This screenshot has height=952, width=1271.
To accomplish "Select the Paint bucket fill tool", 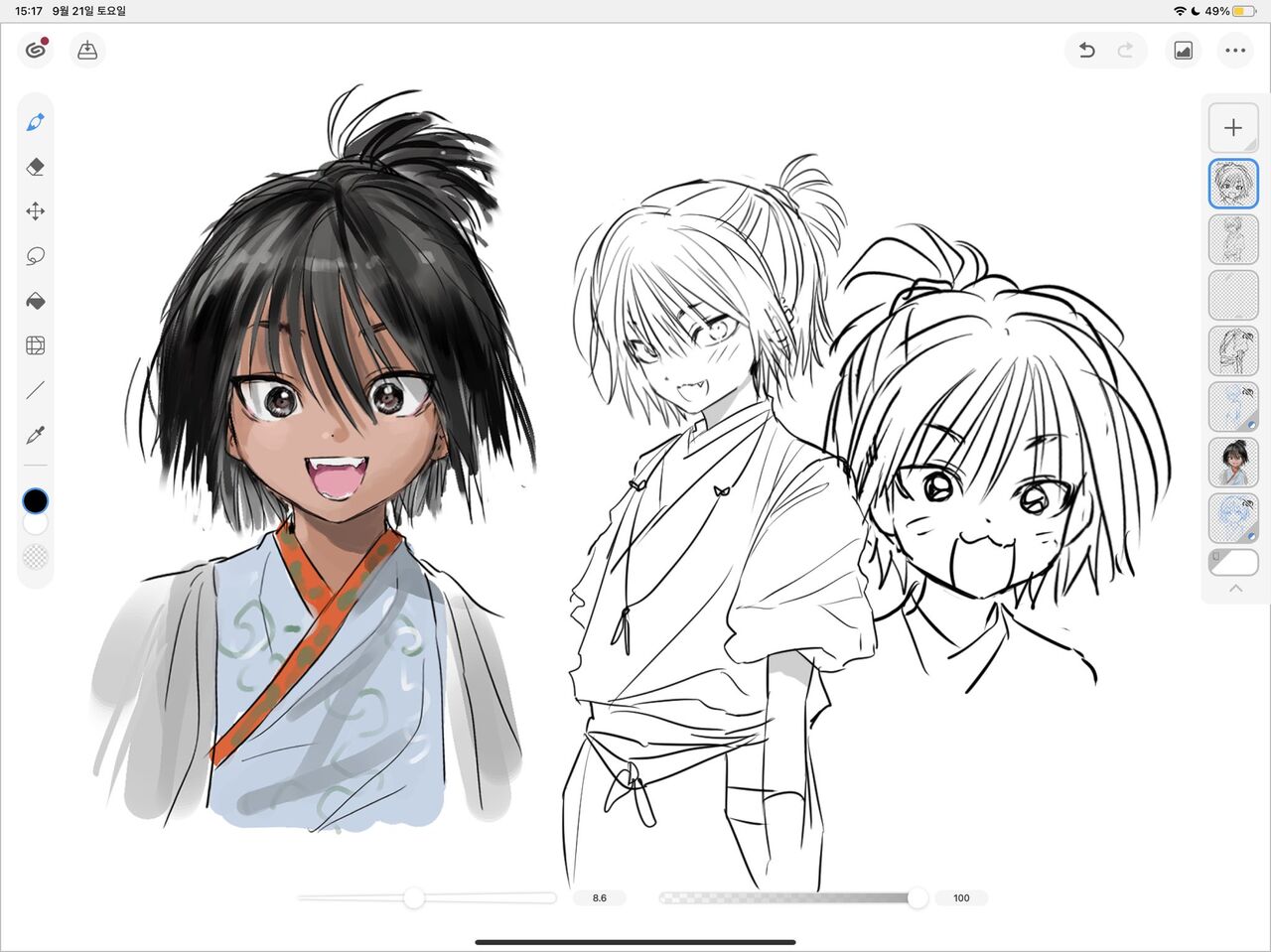I will coord(36,301).
